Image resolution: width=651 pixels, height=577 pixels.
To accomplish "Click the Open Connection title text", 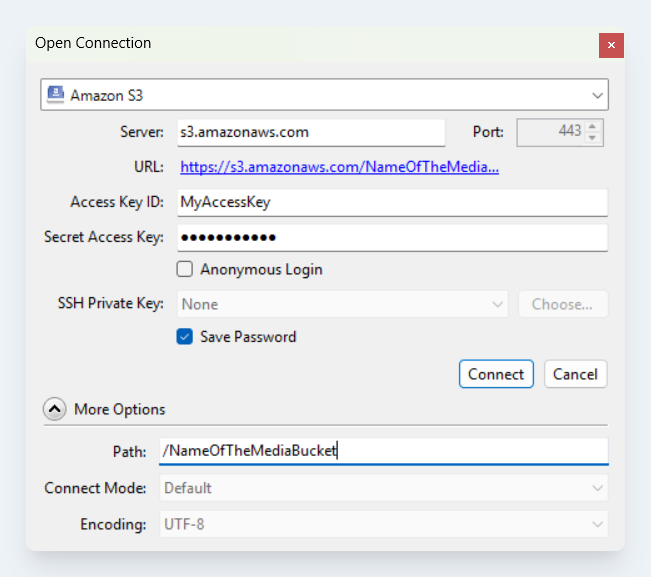I will pos(93,43).
